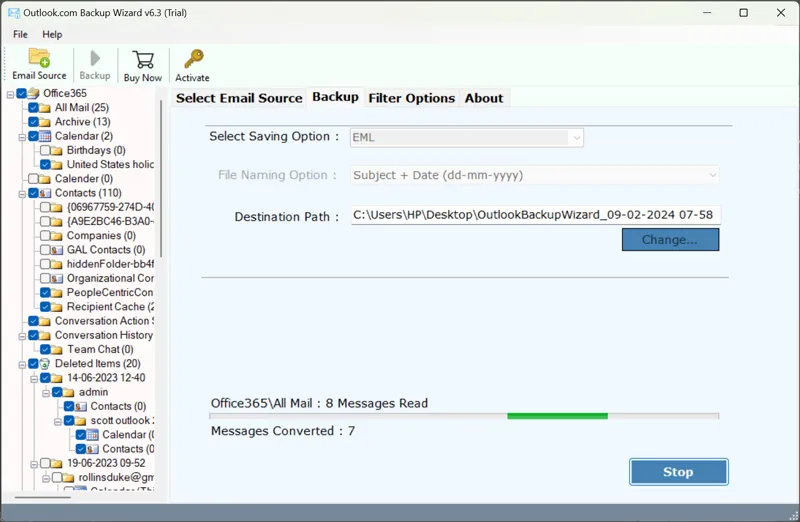Viewport: 800px width, 522px height.
Task: Collapse the Contacts (110) node
Action: click(x=22, y=194)
